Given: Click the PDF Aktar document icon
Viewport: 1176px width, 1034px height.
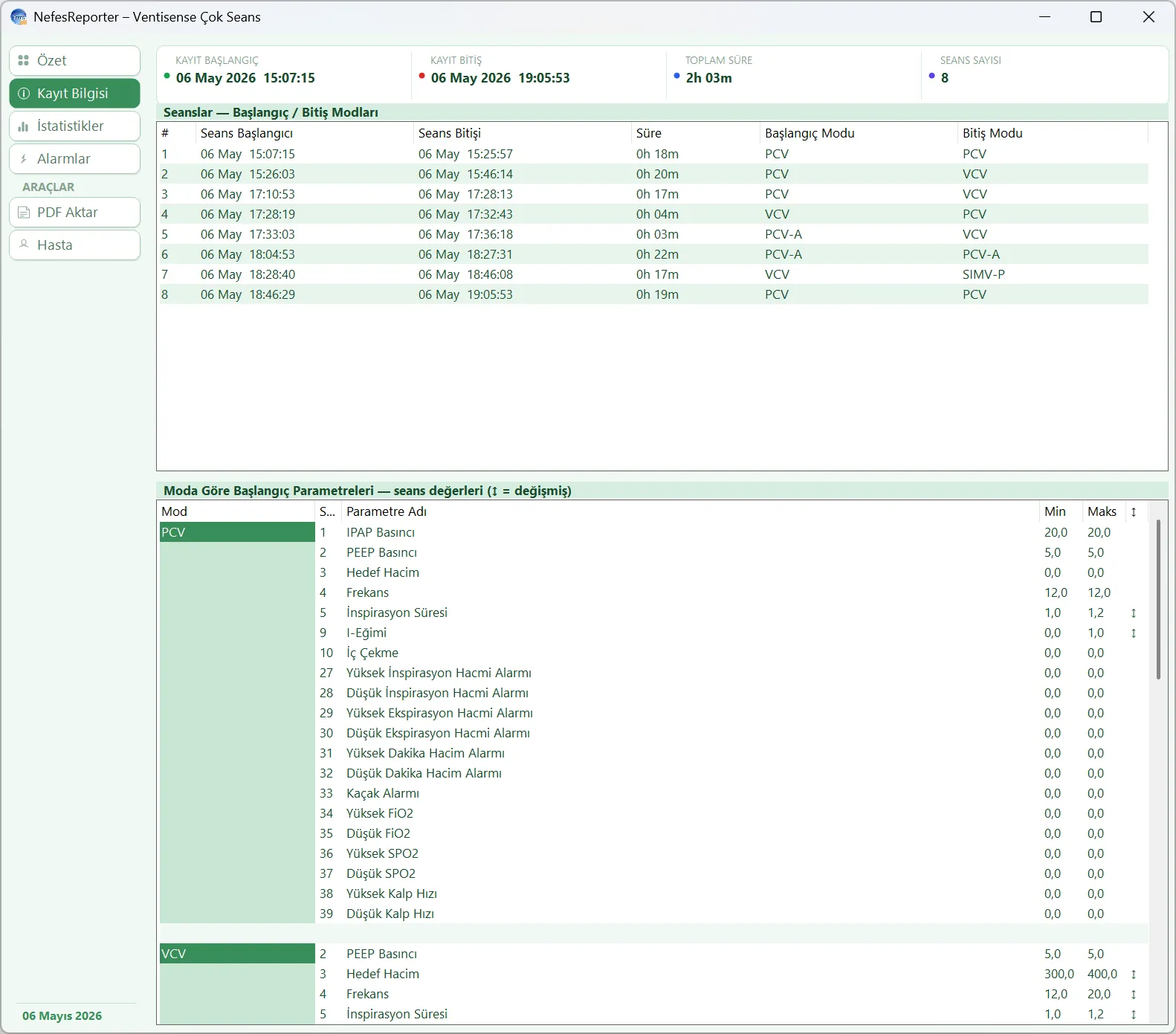Looking at the screenshot, I should [24, 213].
